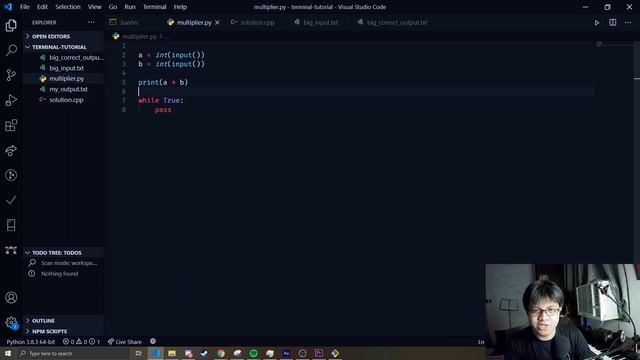Open the Accounts icon
Screen dimensions: 640x360
coord(11,298)
